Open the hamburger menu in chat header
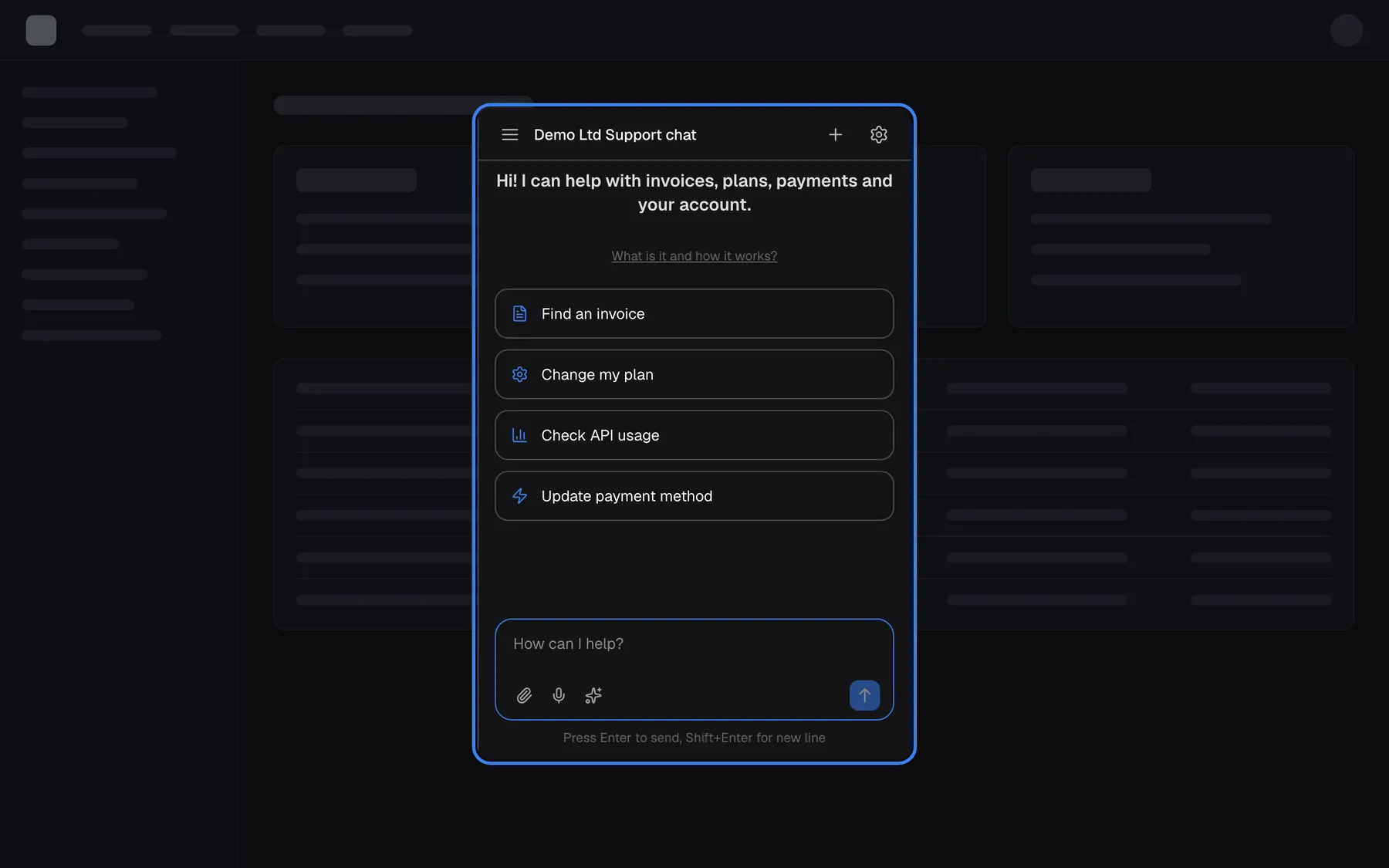The width and height of the screenshot is (1389, 868). click(x=509, y=134)
